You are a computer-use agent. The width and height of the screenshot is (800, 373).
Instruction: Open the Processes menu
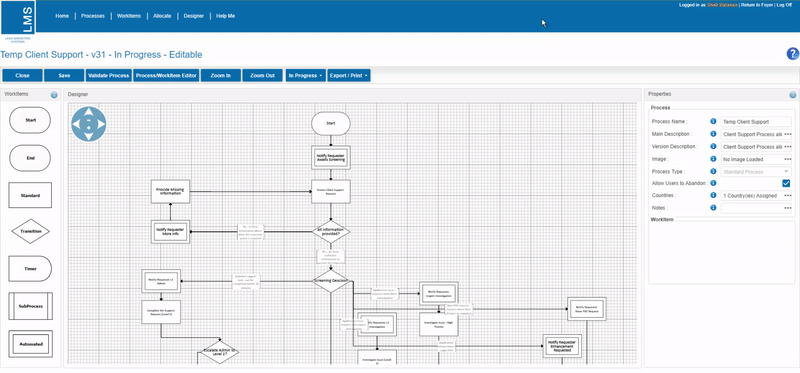click(93, 16)
